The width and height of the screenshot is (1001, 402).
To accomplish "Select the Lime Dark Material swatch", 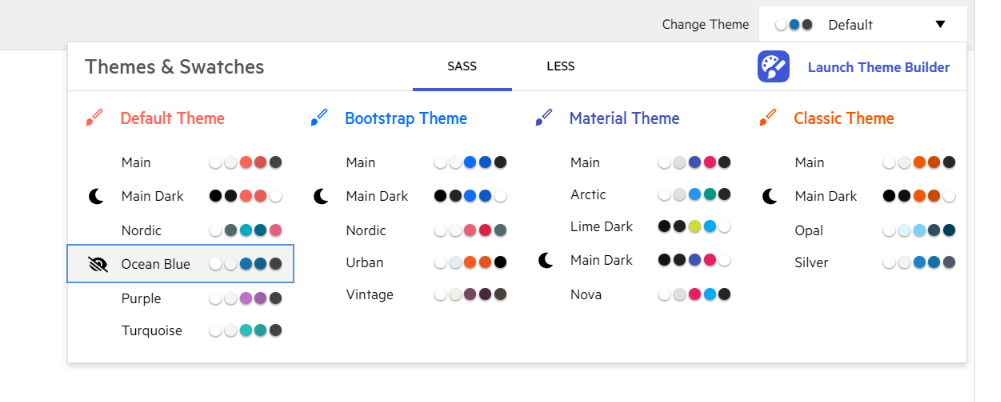I will click(694, 227).
